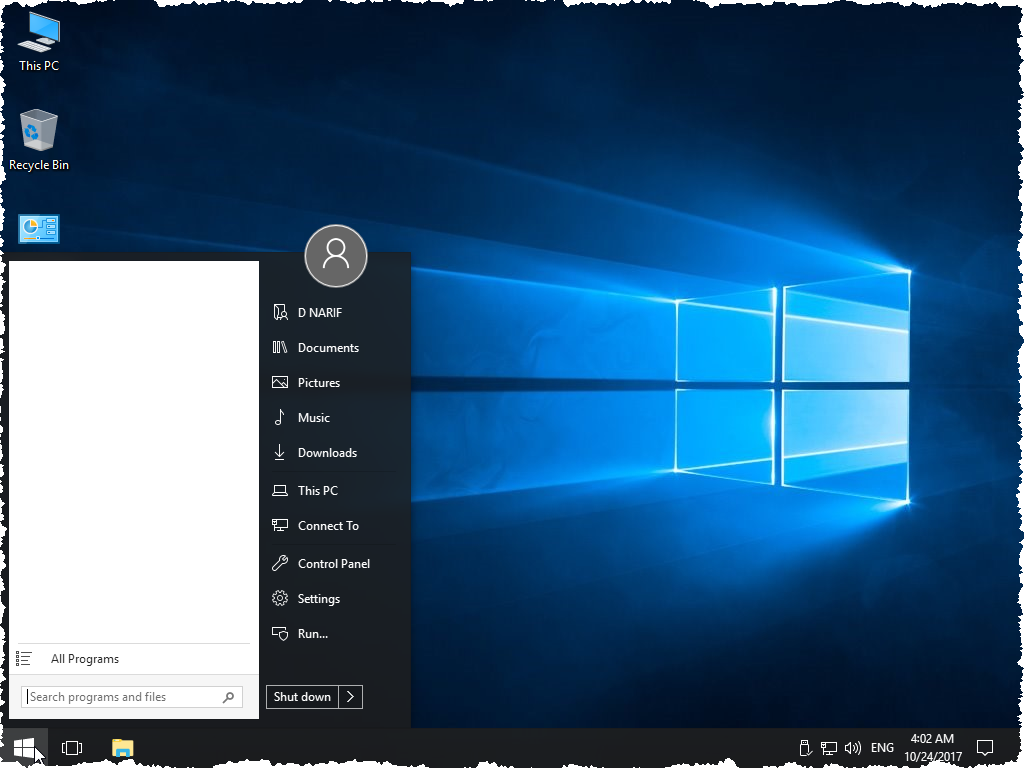Expand the shut down options arrow
Viewport: 1024px width, 768px height.
click(351, 696)
